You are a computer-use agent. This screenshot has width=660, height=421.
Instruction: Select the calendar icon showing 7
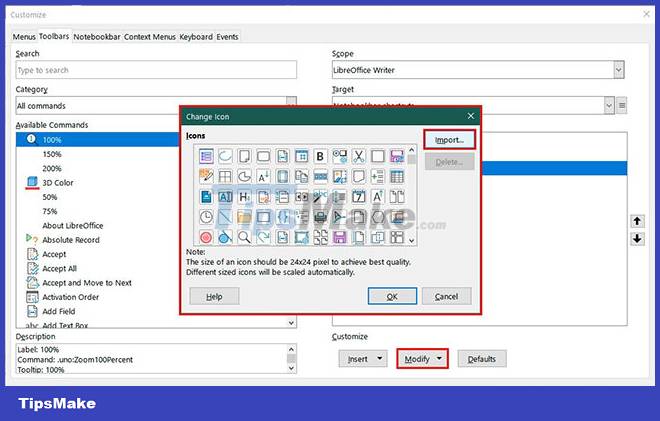[358, 197]
